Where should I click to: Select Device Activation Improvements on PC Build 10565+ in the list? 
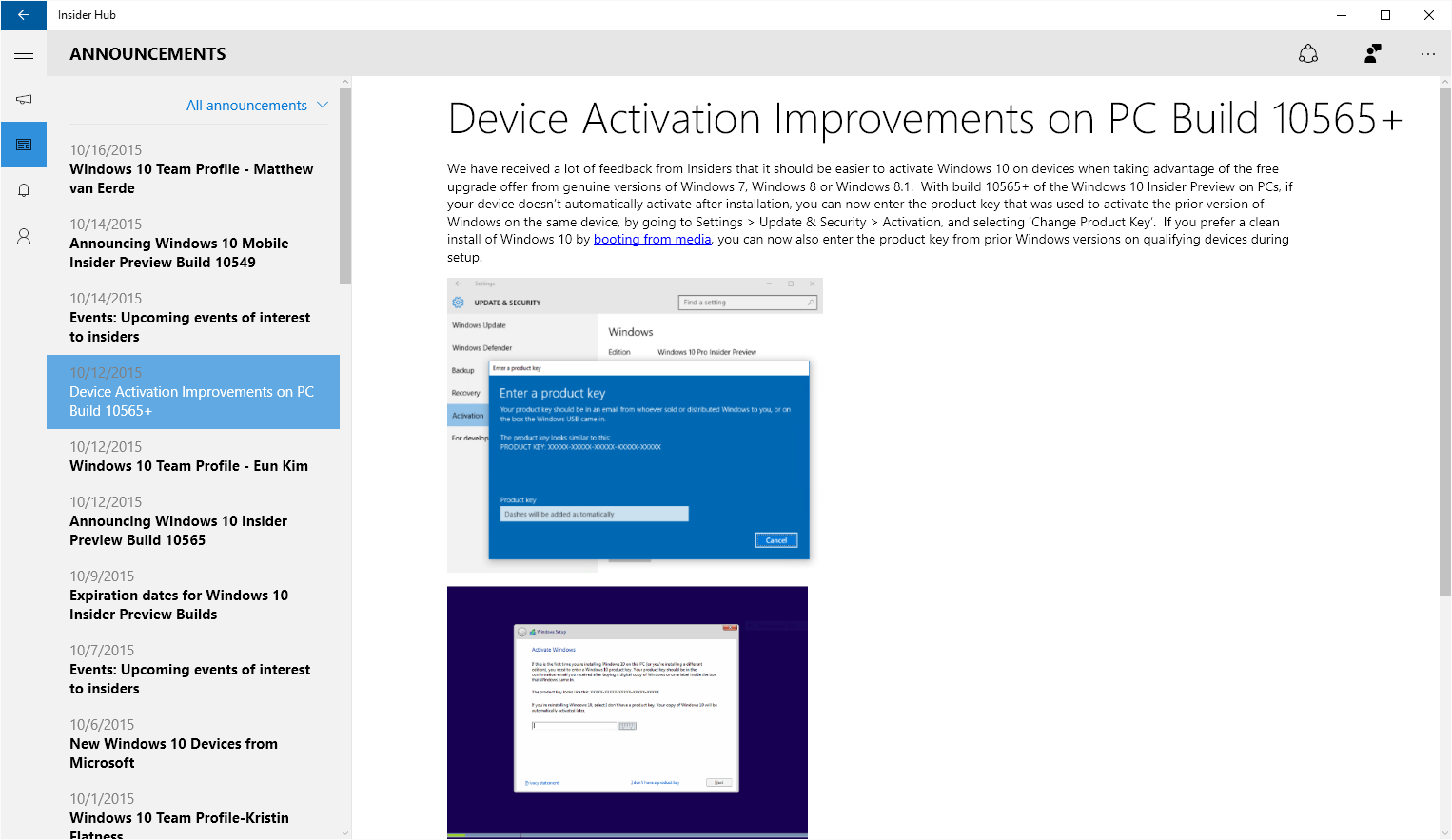click(193, 392)
